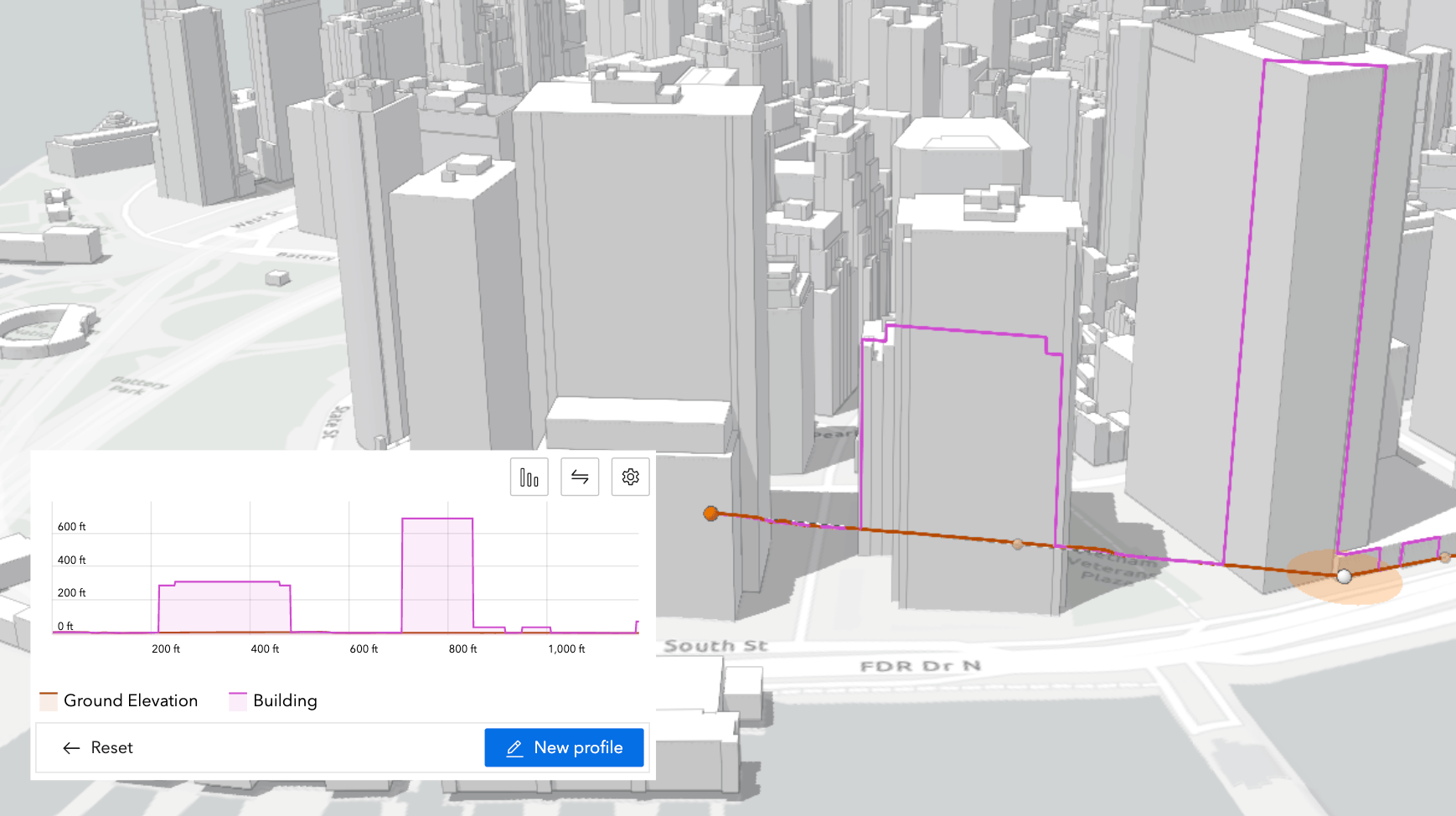1456x816 pixels.
Task: Click the Building legend color swatch
Action: (x=237, y=700)
